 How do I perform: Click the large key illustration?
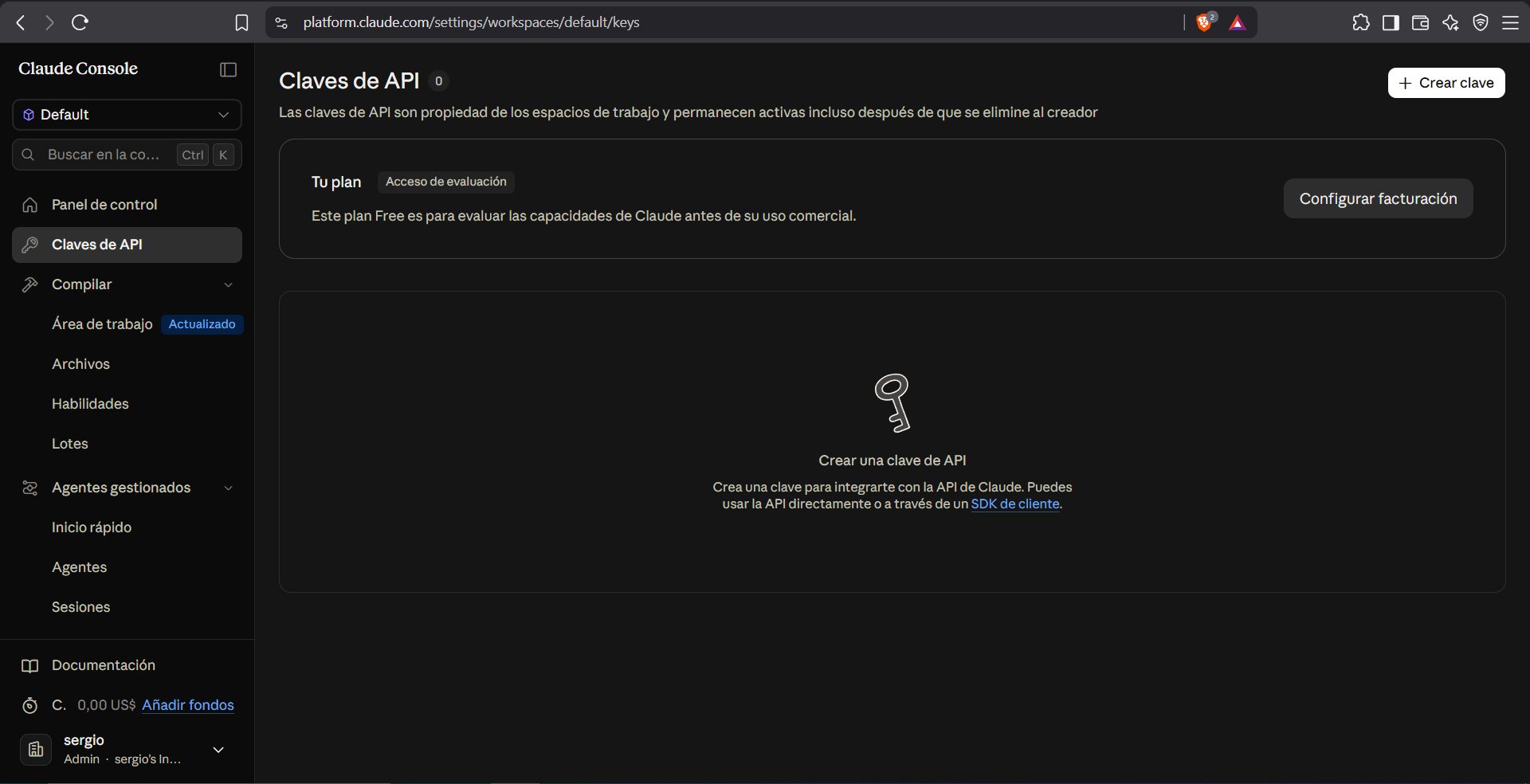[892, 403]
